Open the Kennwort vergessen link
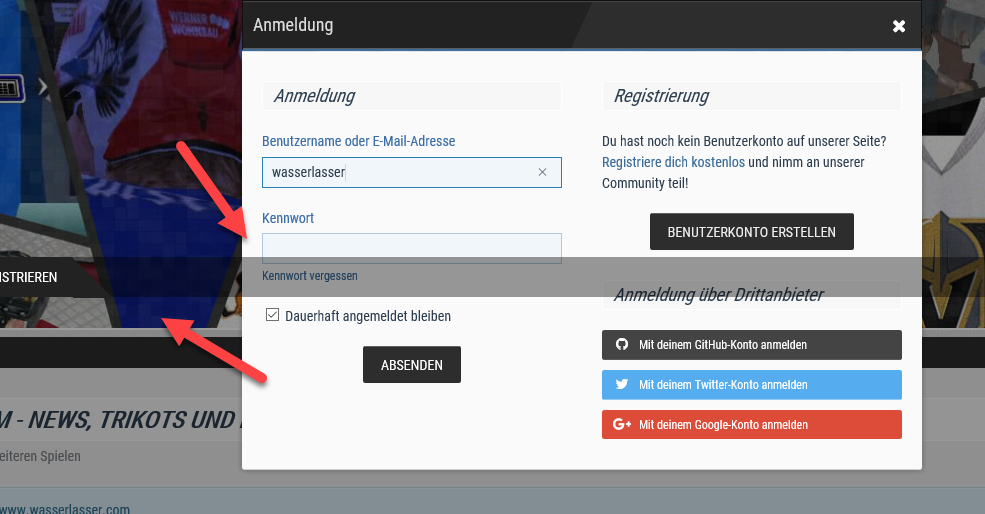 (x=309, y=276)
